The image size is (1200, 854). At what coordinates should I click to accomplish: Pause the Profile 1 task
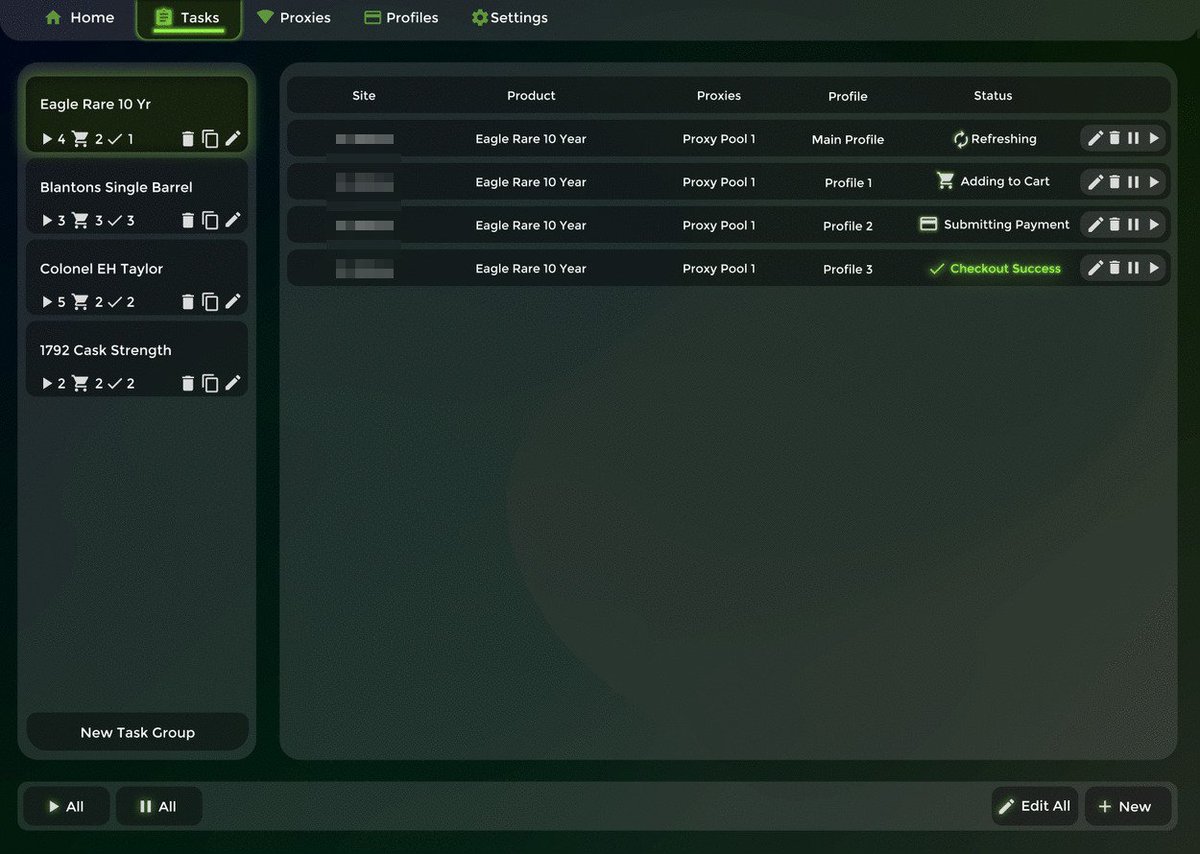click(x=1133, y=182)
